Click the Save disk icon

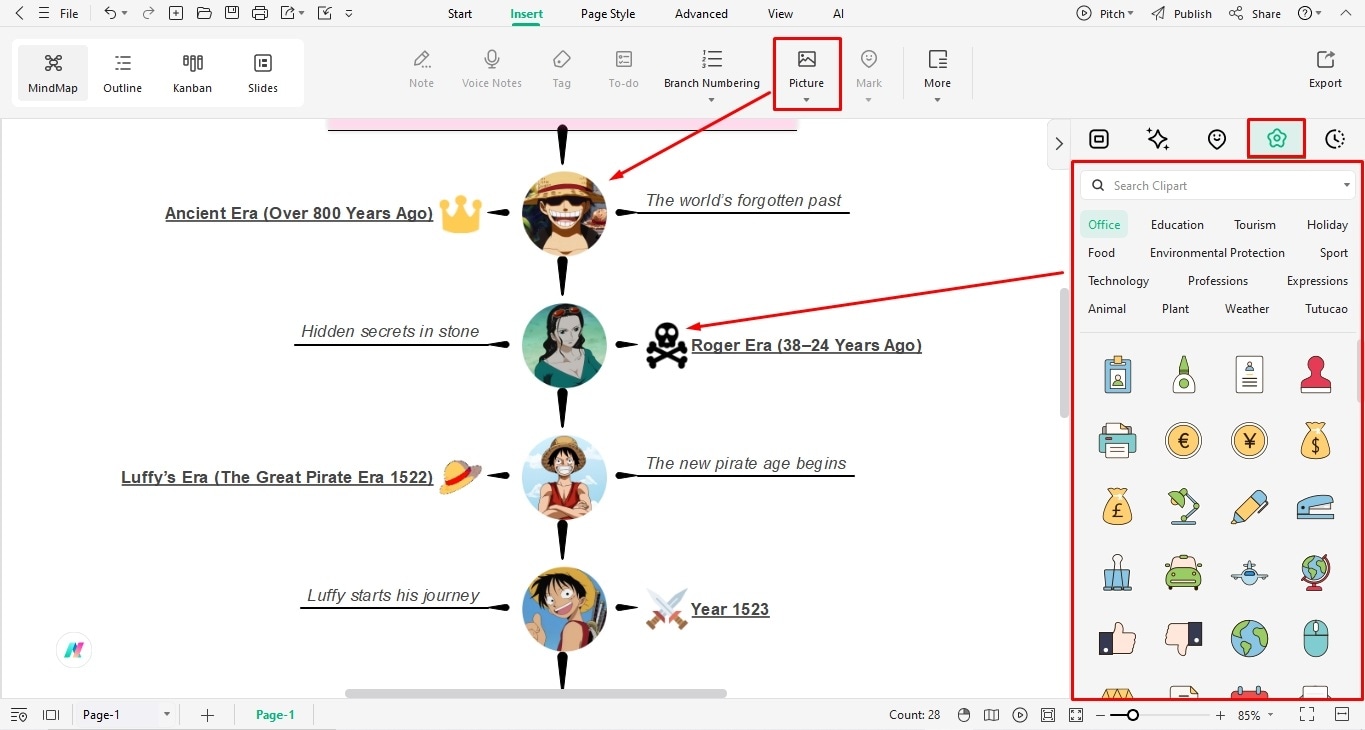coord(232,14)
